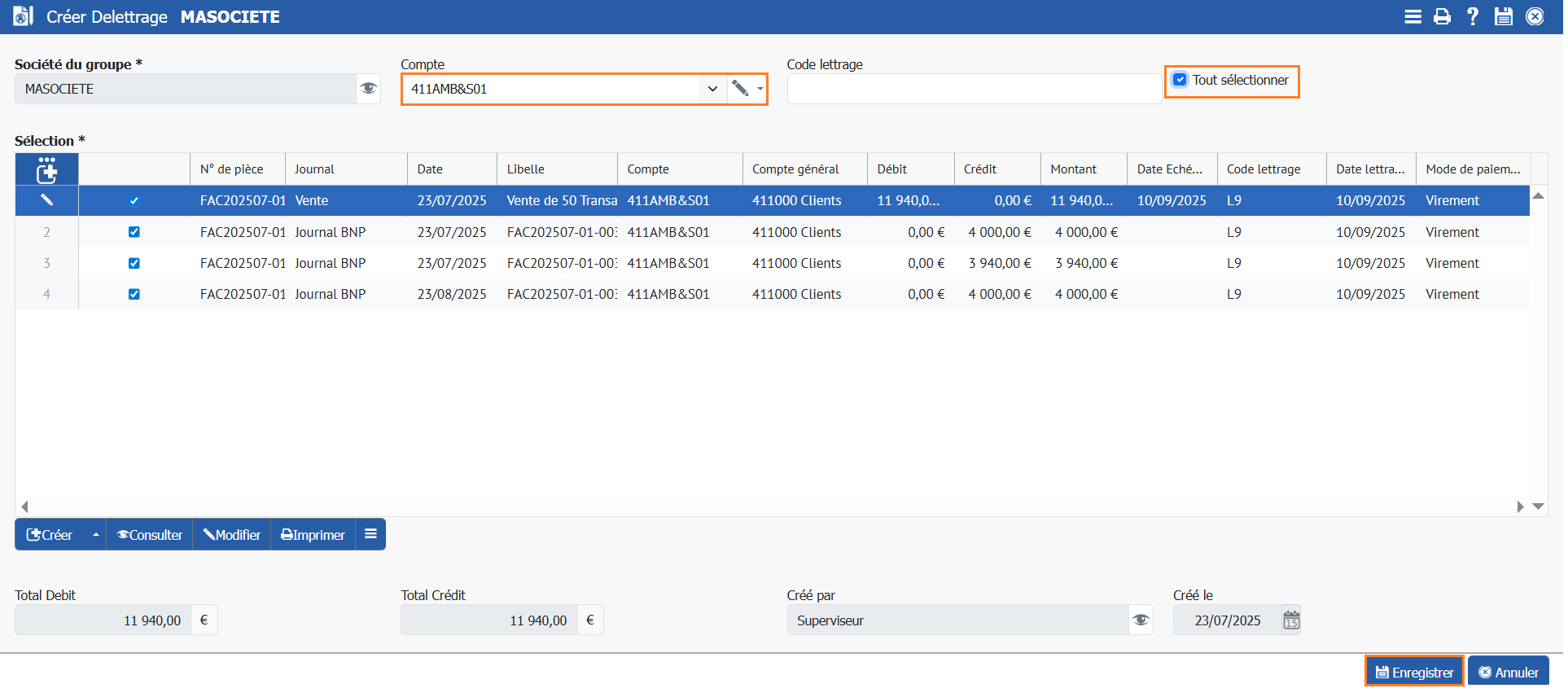
Task: Click the add row icon in grid header
Action: (47, 169)
